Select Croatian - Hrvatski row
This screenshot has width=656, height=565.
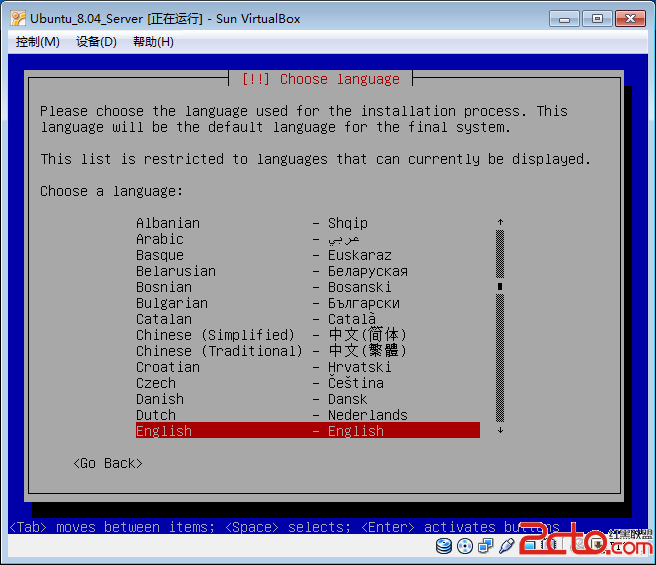pyautogui.click(x=308, y=367)
